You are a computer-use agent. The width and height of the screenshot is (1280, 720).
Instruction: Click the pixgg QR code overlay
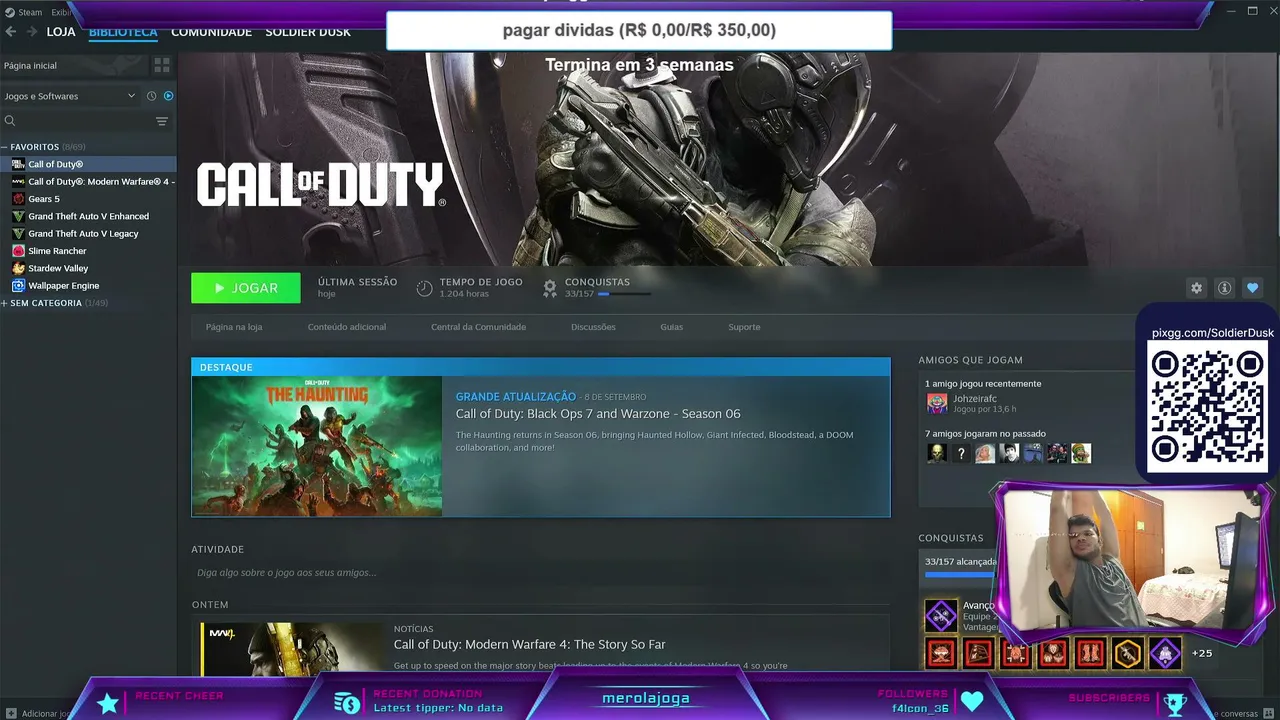1208,407
